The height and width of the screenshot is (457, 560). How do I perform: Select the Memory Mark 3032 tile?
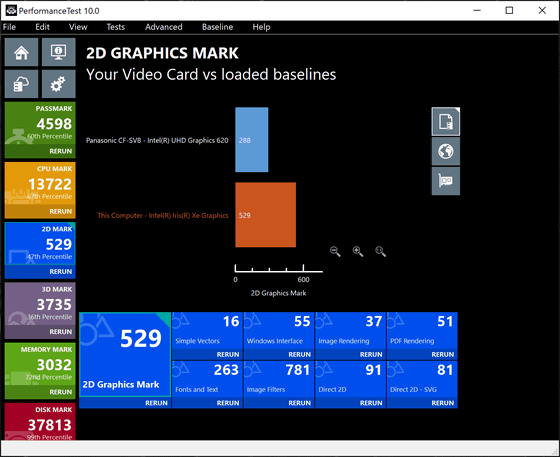click(40, 365)
